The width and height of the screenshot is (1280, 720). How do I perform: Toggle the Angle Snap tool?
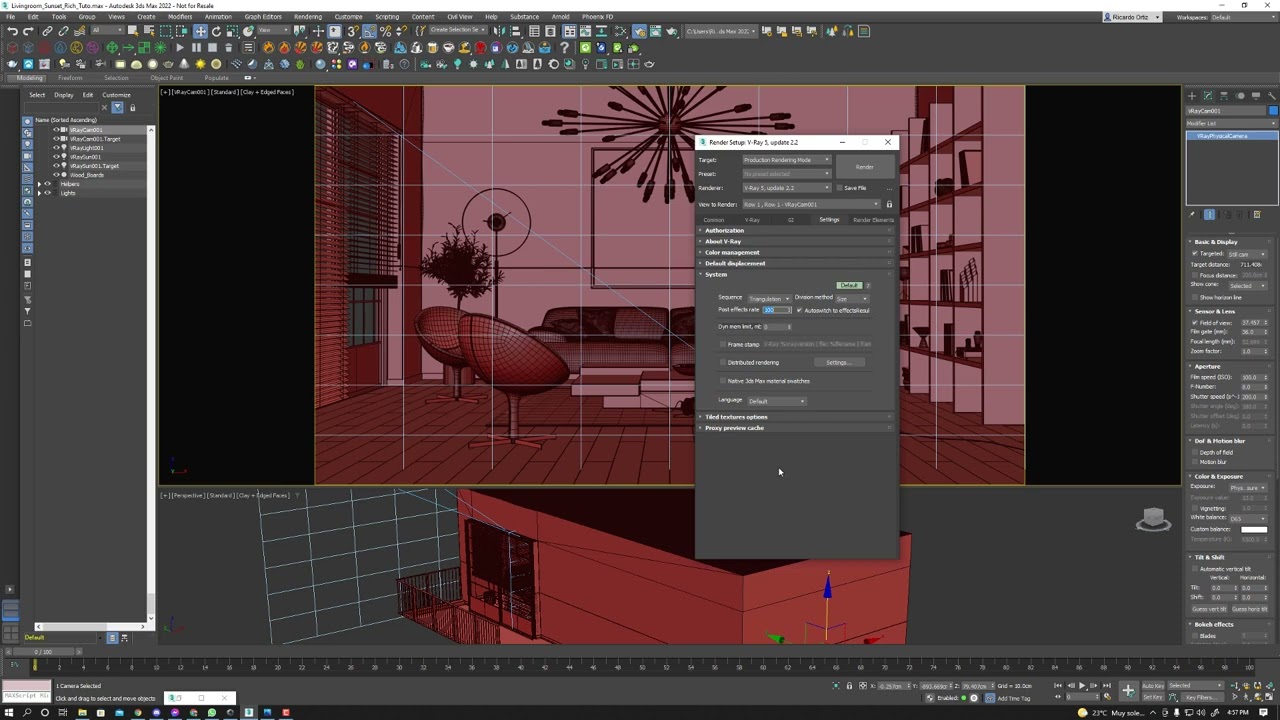coord(369,31)
